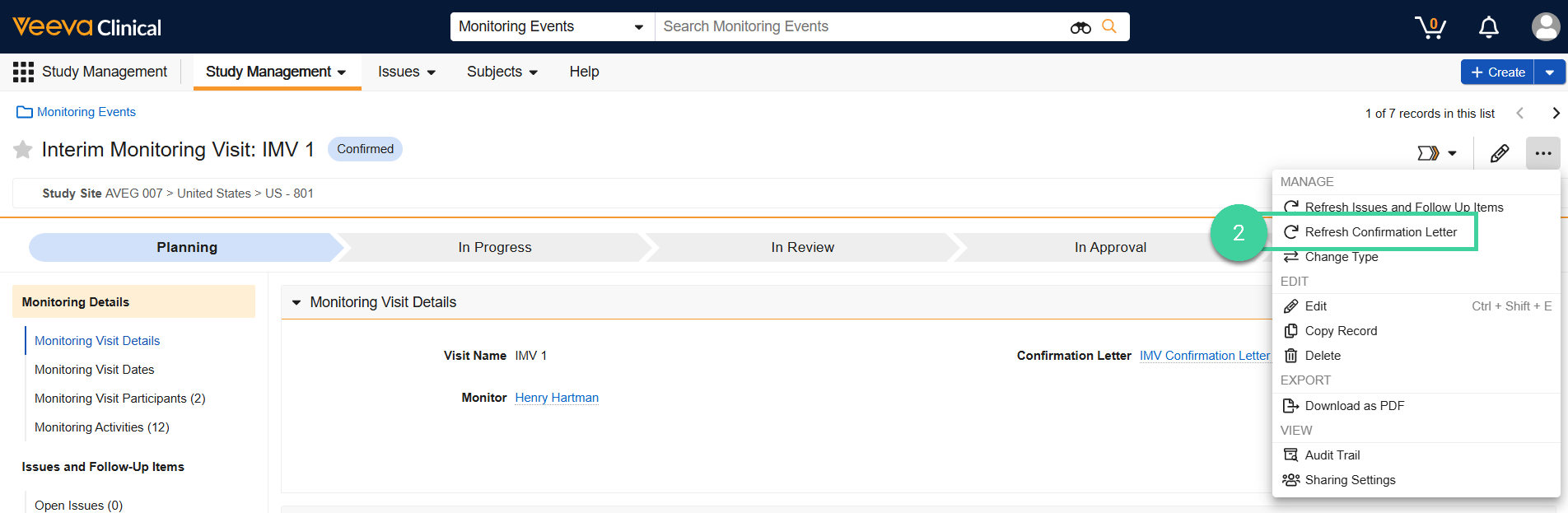Go to next record arrow
Viewport: 1568px width, 513px height.
1555,114
